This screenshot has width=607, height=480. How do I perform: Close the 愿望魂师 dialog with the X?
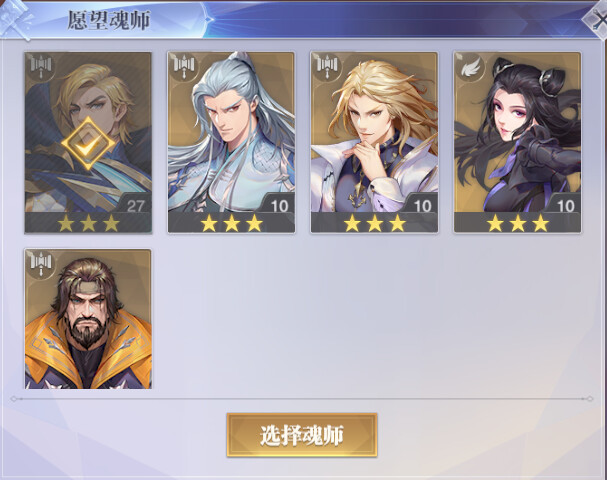click(597, 18)
